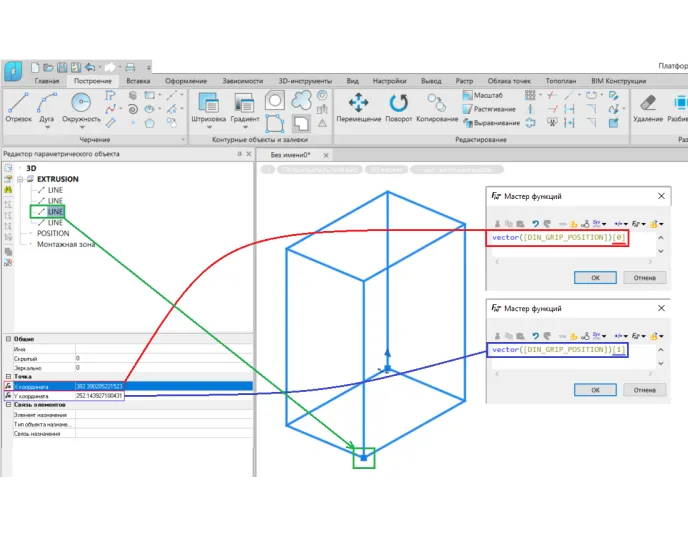Open the Оформление ribbon tab
This screenshot has height=537, width=688.
[x=186, y=81]
